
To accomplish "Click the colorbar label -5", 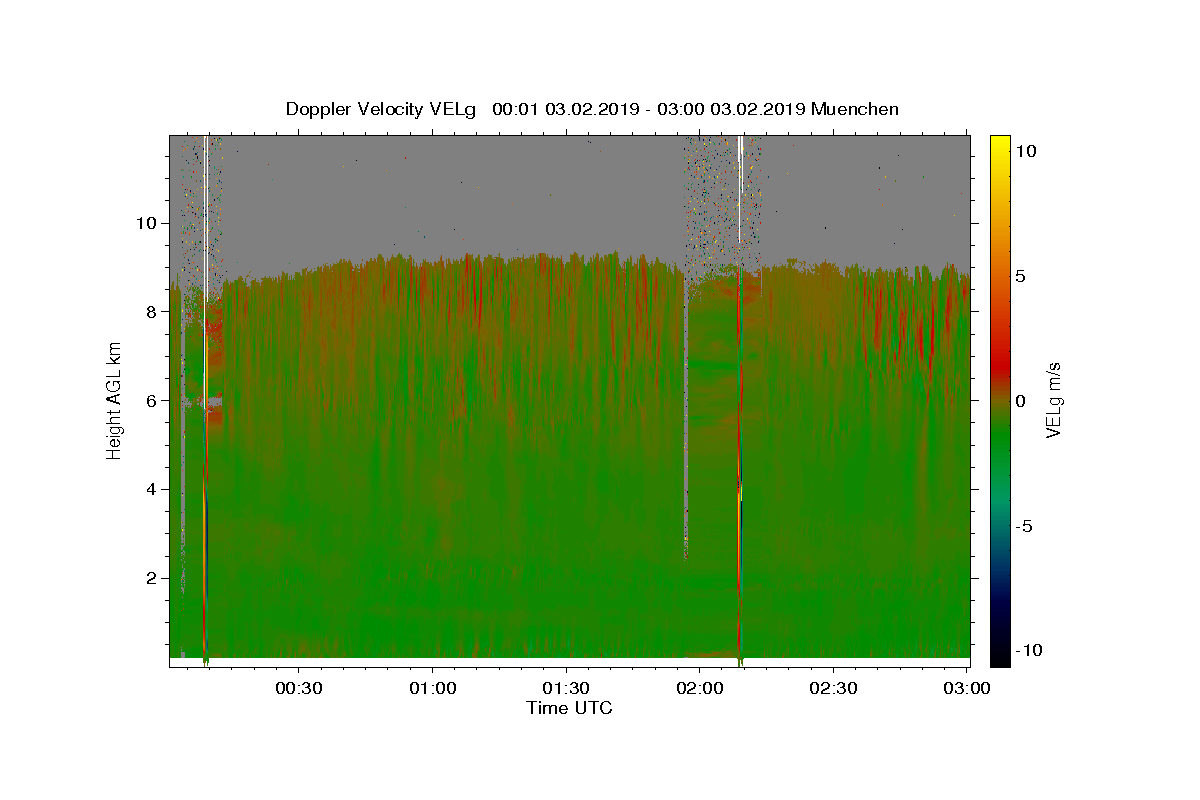I will pyautogui.click(x=1028, y=526).
